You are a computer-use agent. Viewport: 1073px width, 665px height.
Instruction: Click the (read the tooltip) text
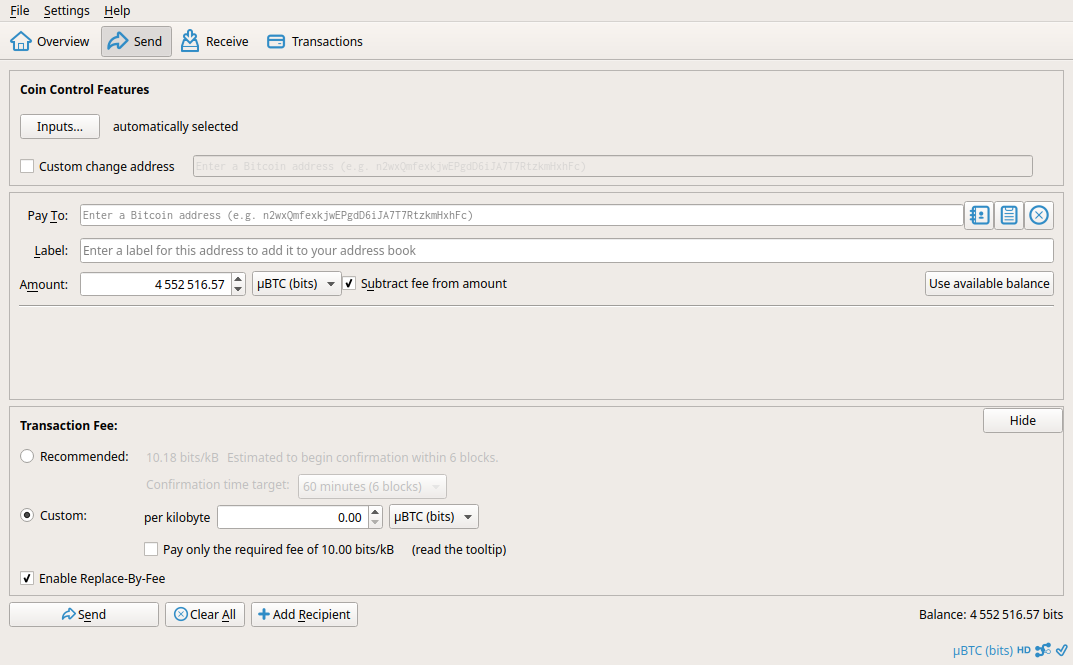pyautogui.click(x=458, y=549)
